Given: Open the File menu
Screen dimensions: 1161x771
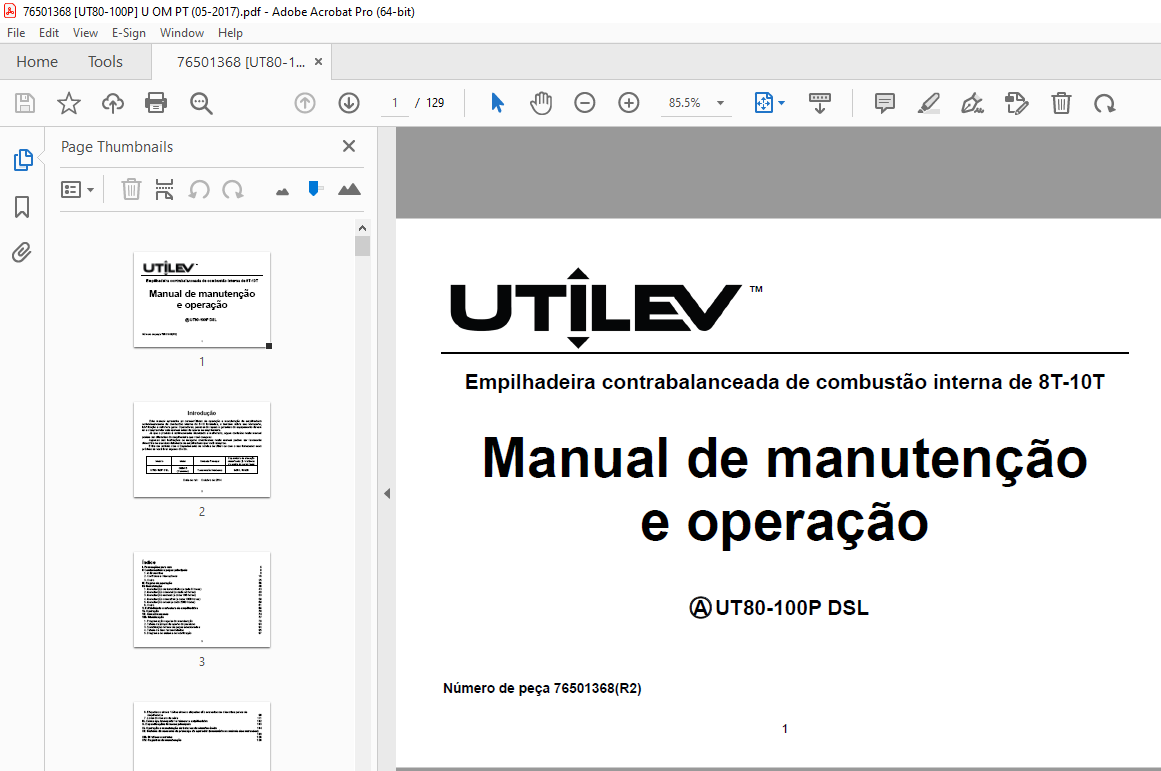Looking at the screenshot, I should (16, 33).
